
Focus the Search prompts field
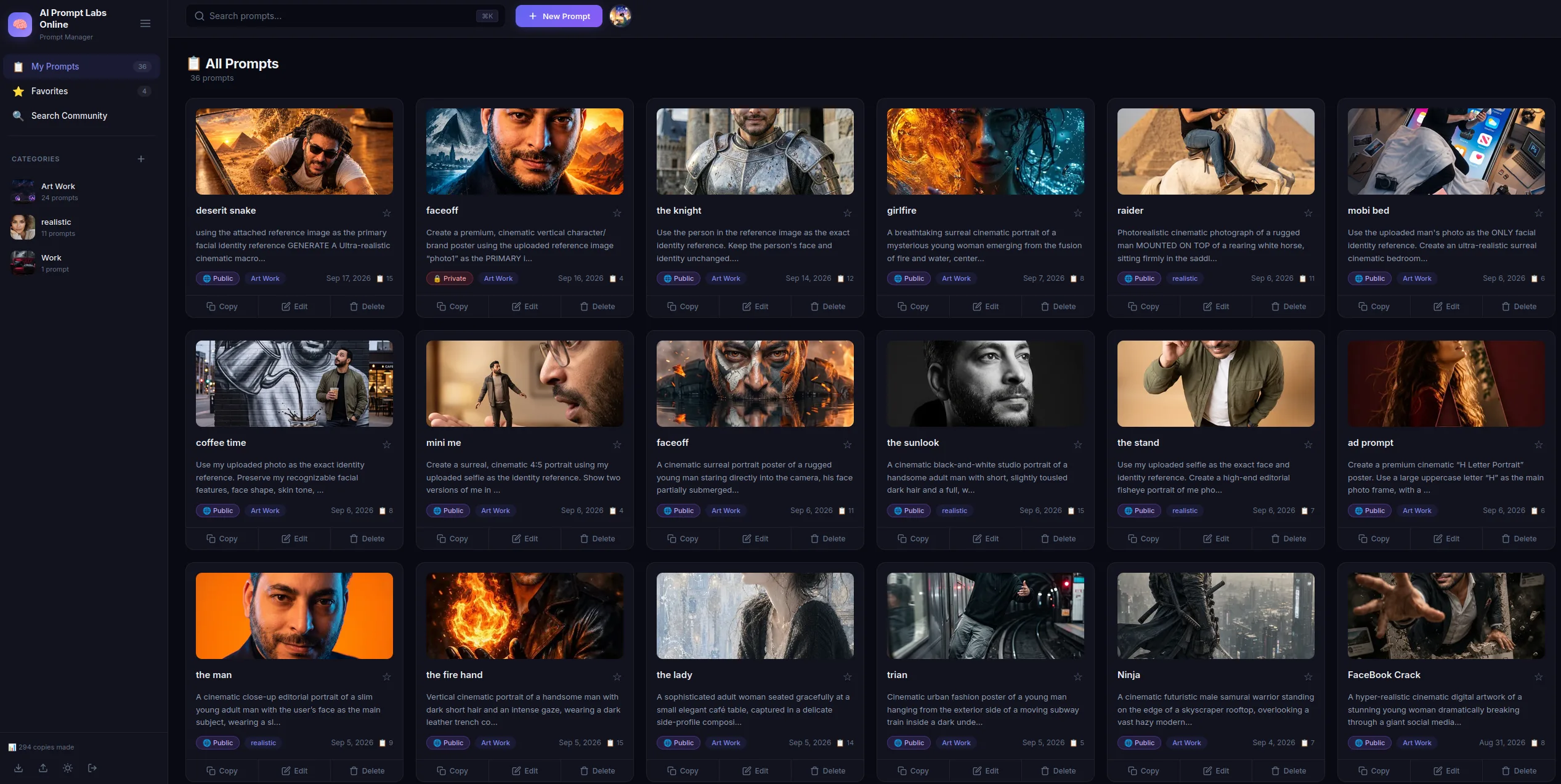tap(345, 16)
